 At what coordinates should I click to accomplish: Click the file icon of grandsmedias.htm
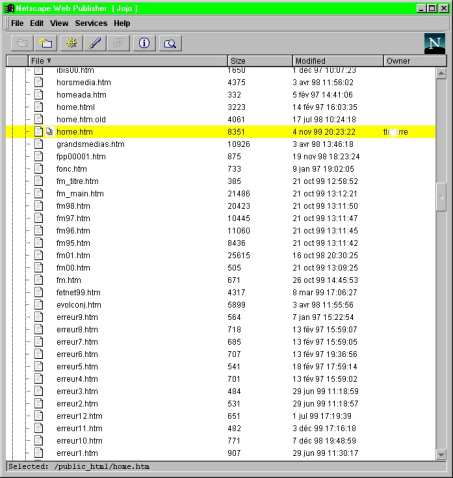(x=39, y=144)
